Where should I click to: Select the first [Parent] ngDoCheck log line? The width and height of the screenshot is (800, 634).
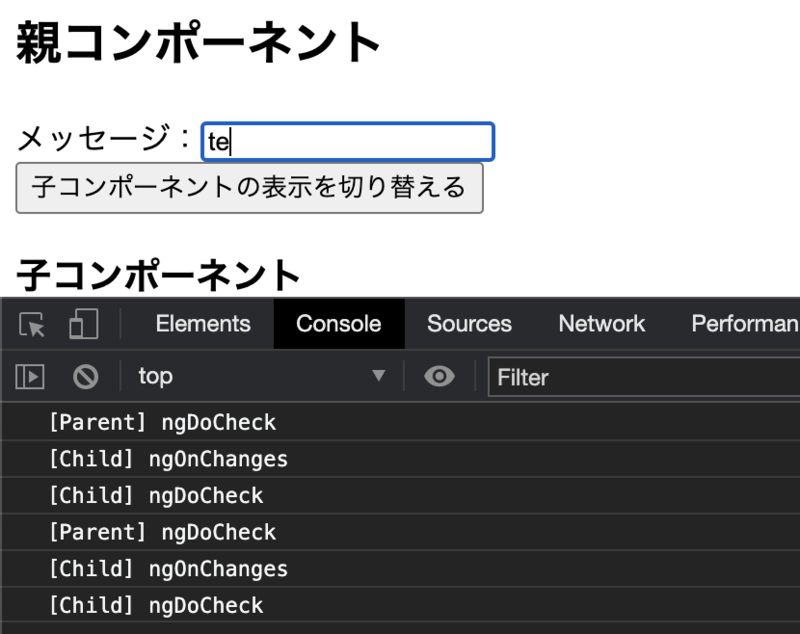[400, 422]
